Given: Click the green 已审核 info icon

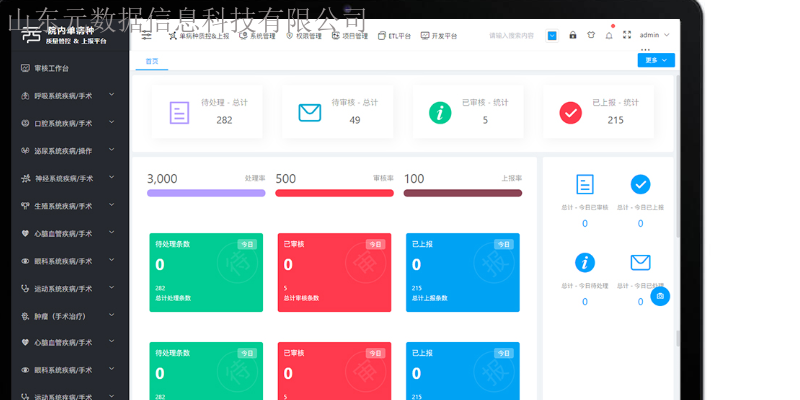Looking at the screenshot, I should tap(440, 113).
